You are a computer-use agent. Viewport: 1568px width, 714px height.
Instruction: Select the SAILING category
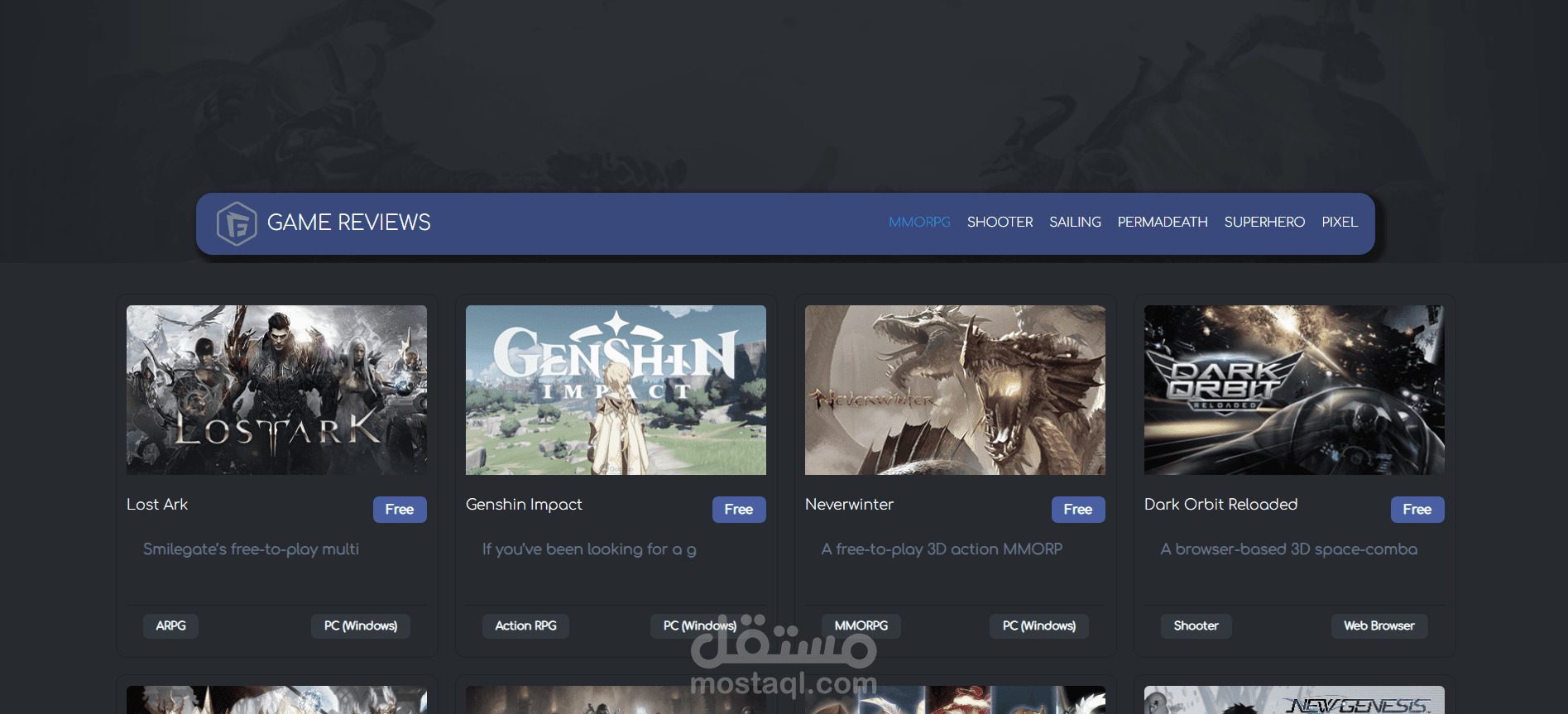1075,222
